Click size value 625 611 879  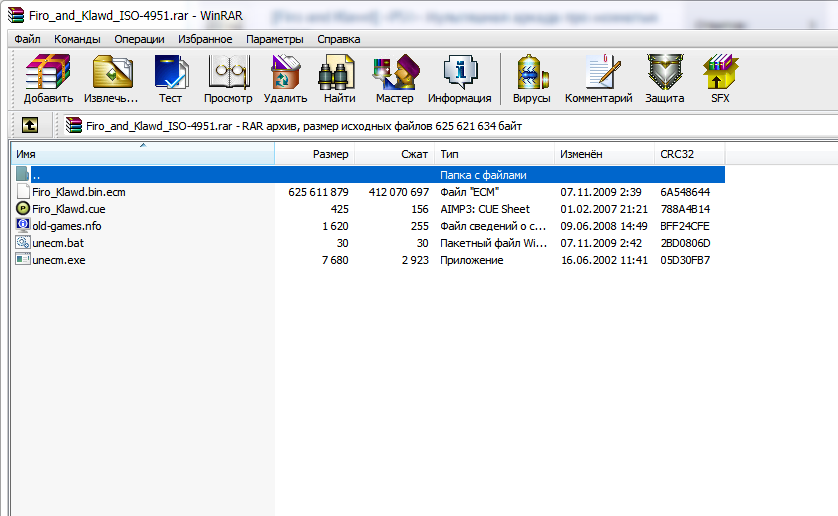(318, 192)
